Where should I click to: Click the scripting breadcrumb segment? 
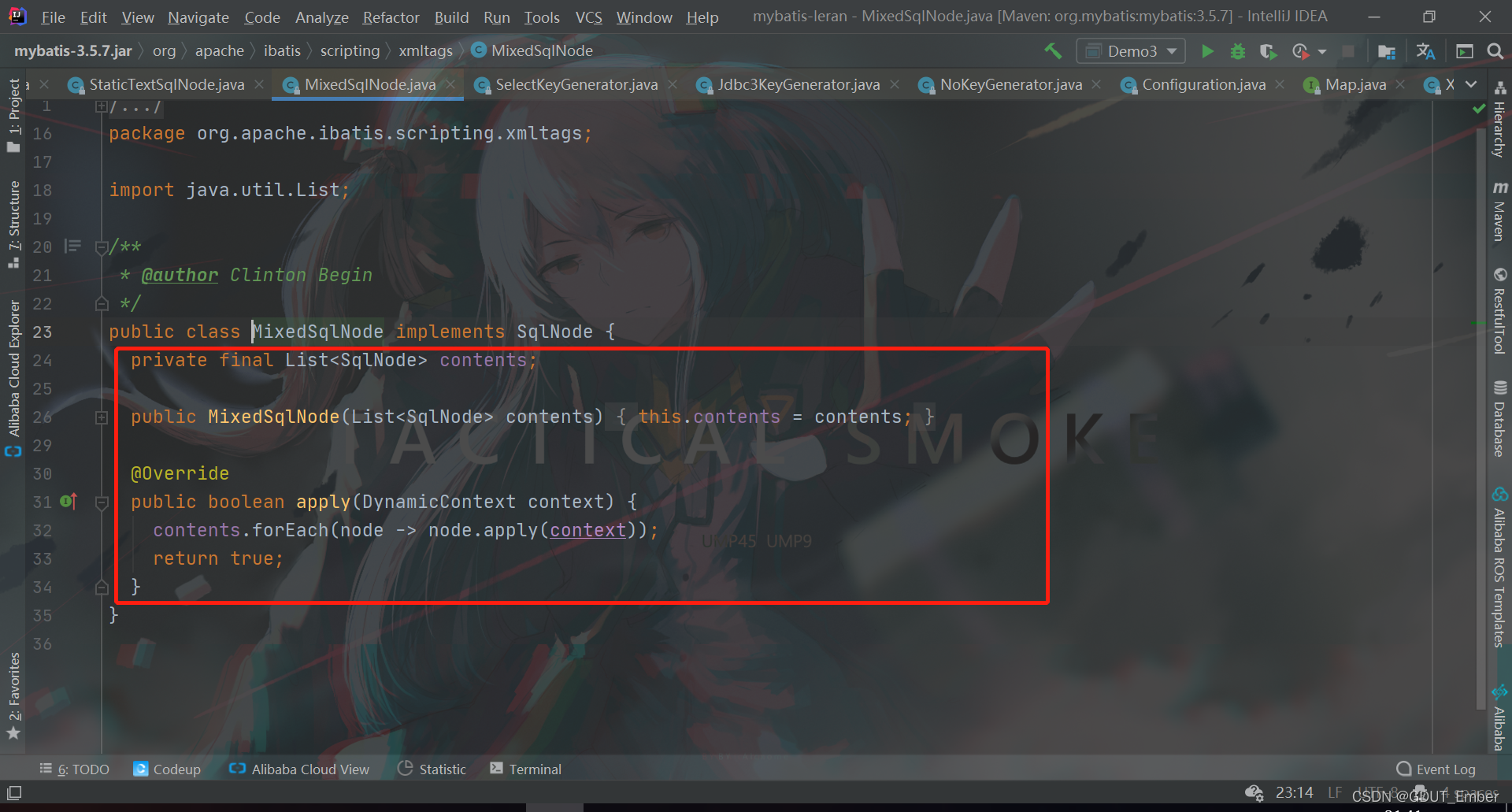click(x=350, y=50)
